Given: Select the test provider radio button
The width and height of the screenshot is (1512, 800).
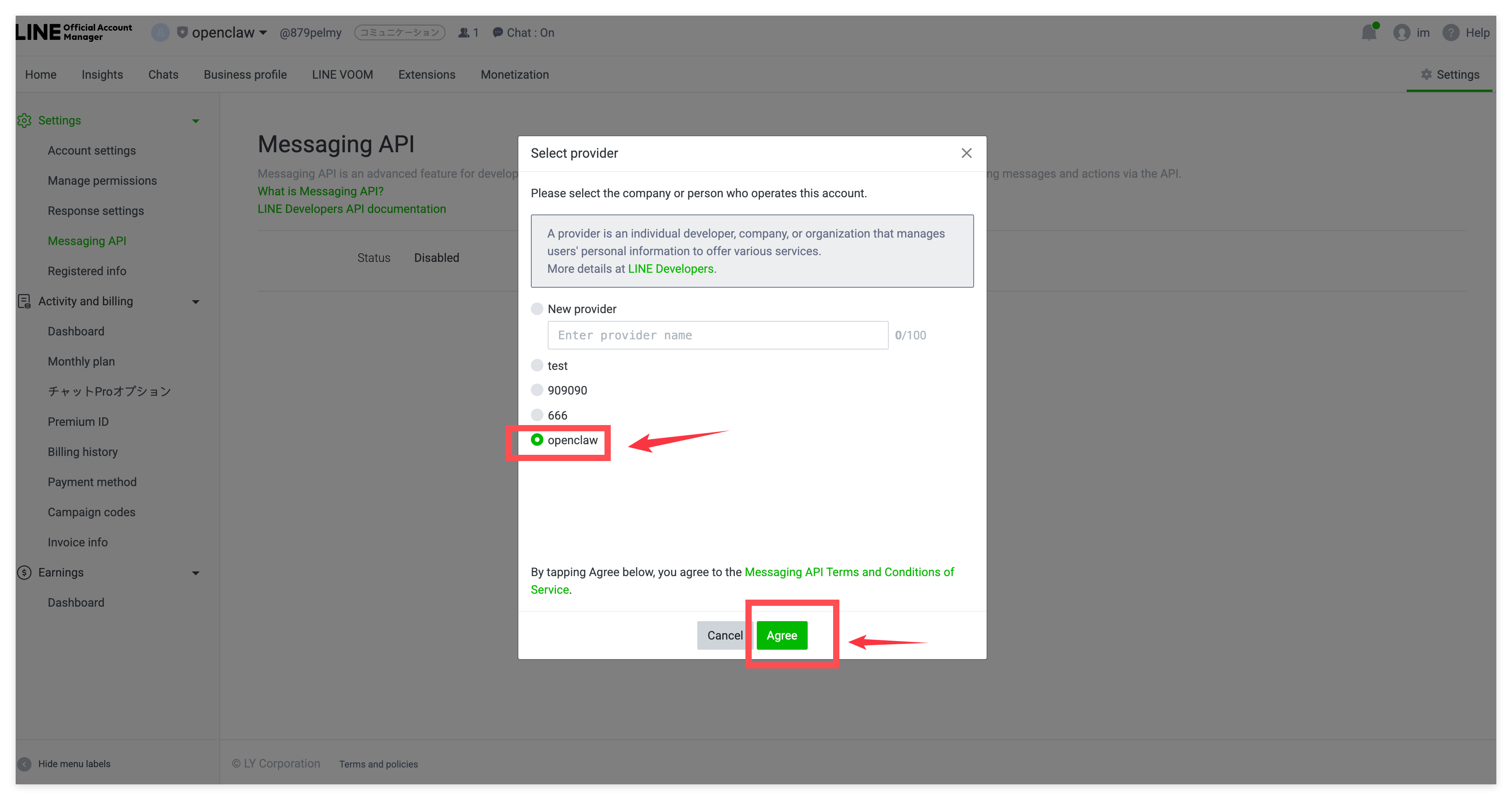Looking at the screenshot, I should pyautogui.click(x=536, y=366).
